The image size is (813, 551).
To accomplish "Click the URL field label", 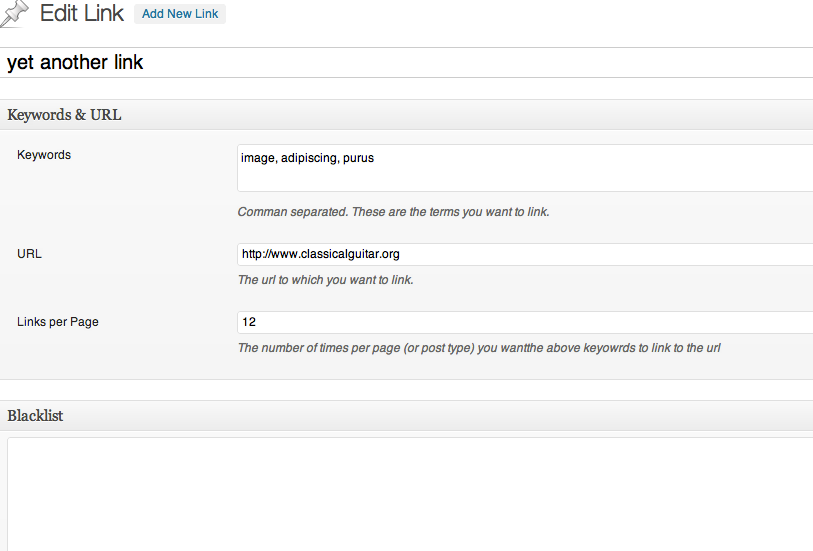I will click(x=30, y=254).
